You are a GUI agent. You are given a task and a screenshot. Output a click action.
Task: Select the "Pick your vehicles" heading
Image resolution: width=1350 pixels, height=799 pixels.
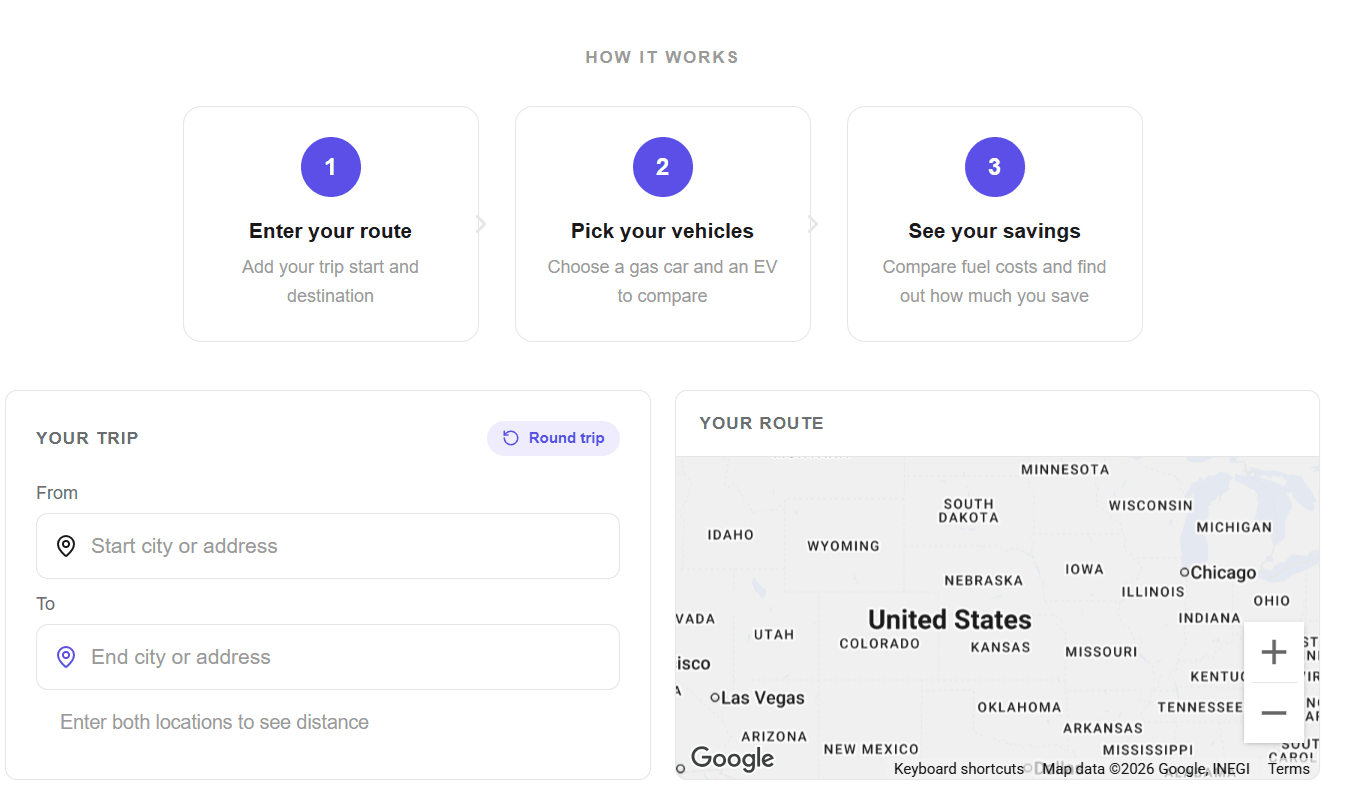tap(663, 231)
